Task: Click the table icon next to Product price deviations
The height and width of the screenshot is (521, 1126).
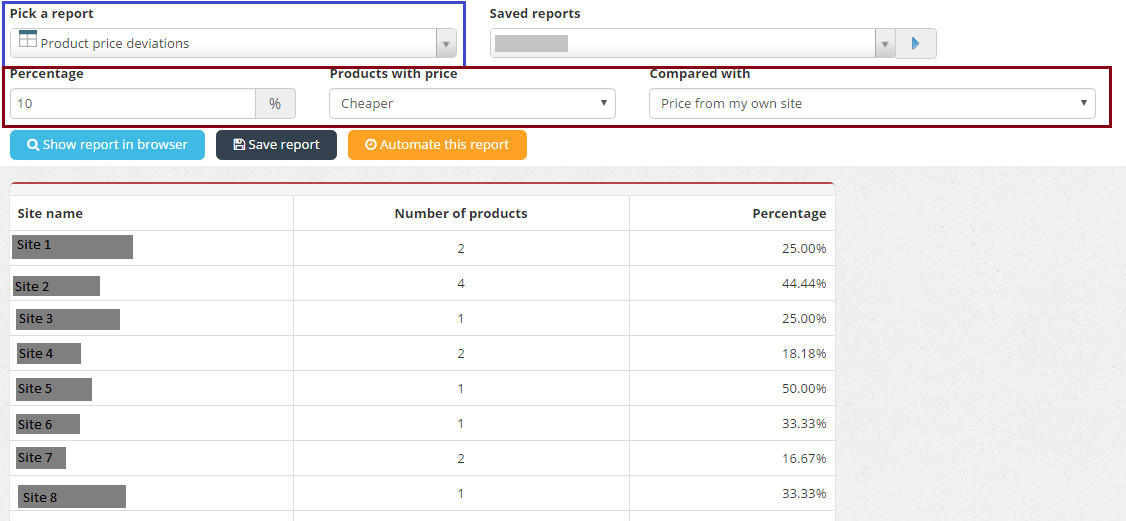Action: tap(27, 39)
